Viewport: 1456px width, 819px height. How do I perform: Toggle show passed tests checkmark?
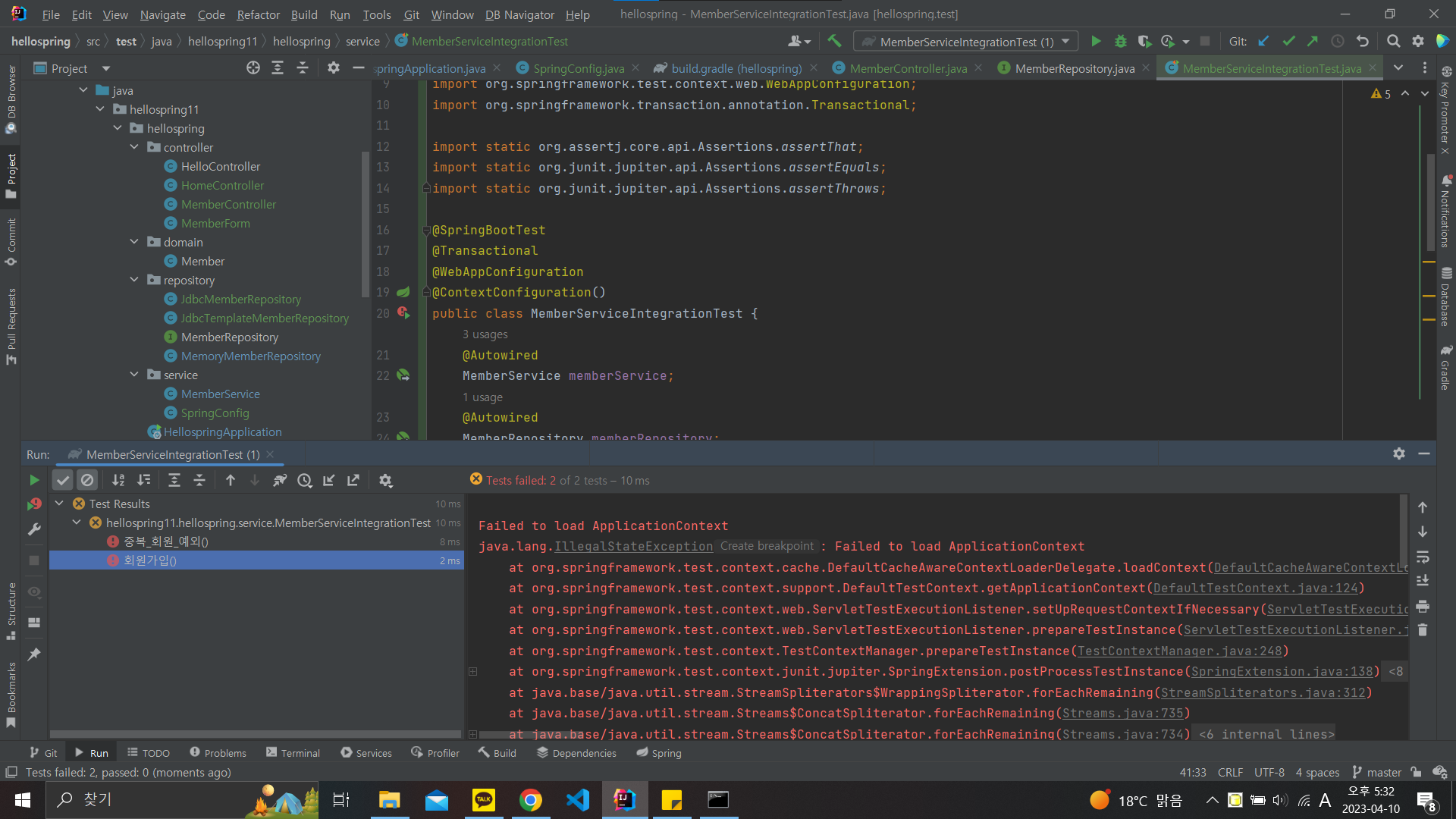pyautogui.click(x=63, y=480)
